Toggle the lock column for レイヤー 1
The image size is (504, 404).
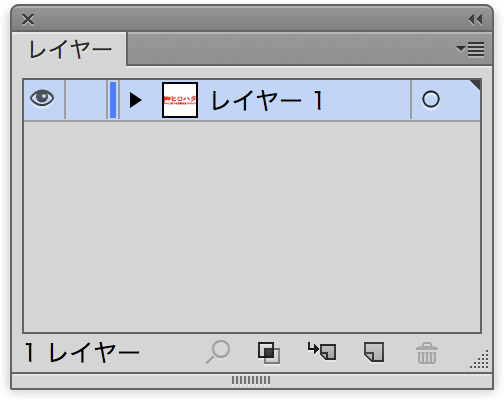coord(86,99)
